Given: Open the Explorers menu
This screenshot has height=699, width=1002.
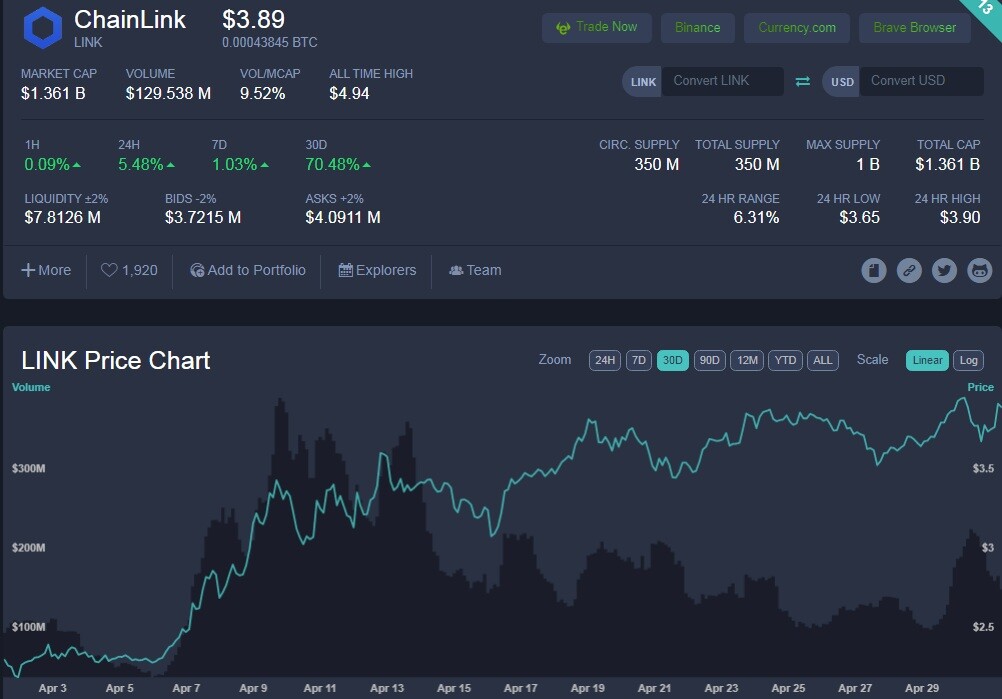Looking at the screenshot, I should coord(377,270).
